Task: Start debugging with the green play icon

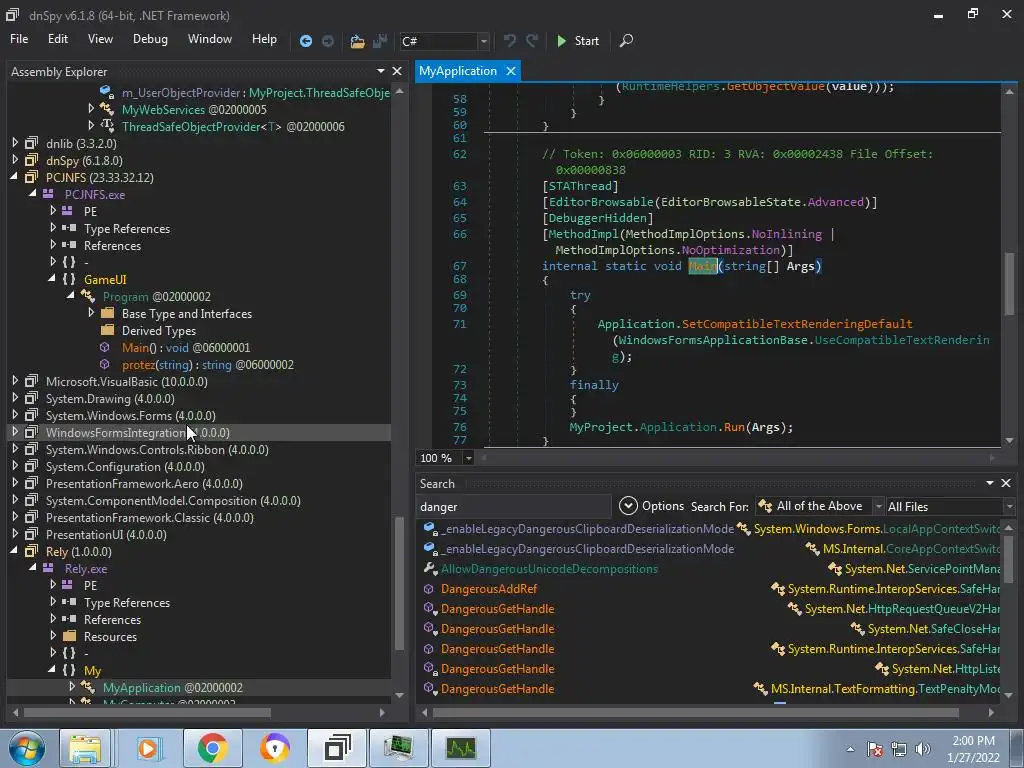Action: click(x=561, y=40)
